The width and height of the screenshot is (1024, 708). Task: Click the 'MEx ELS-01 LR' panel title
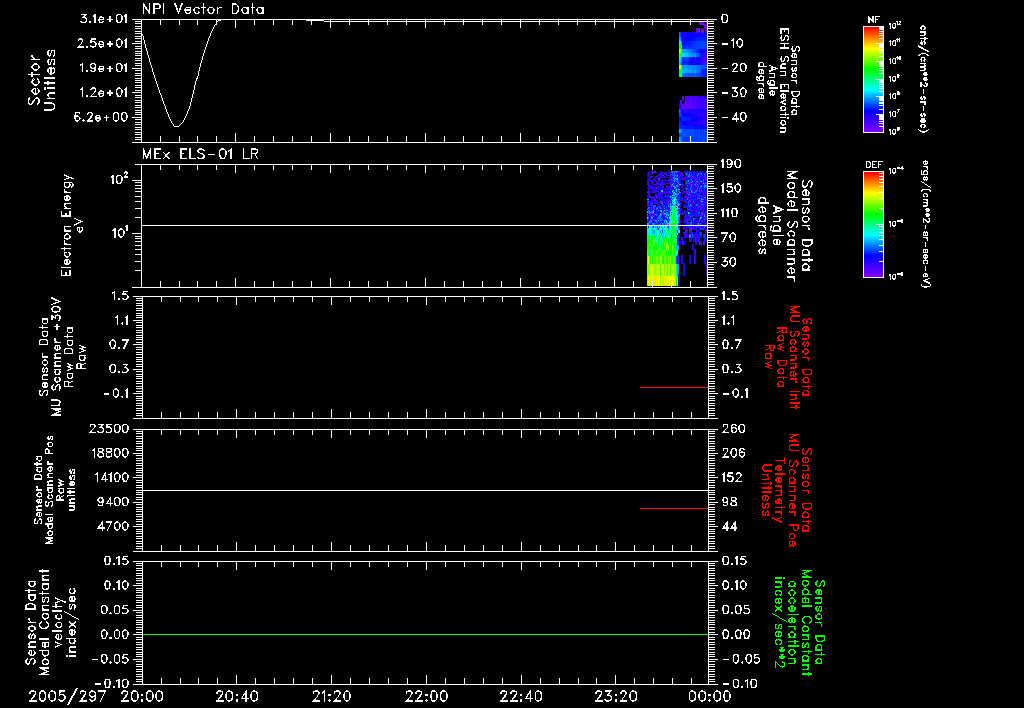(200, 154)
